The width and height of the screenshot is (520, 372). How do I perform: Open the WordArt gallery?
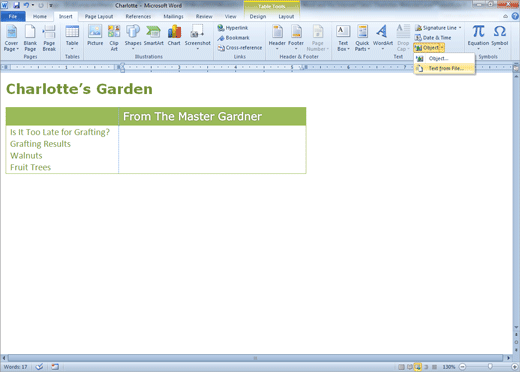pos(382,37)
